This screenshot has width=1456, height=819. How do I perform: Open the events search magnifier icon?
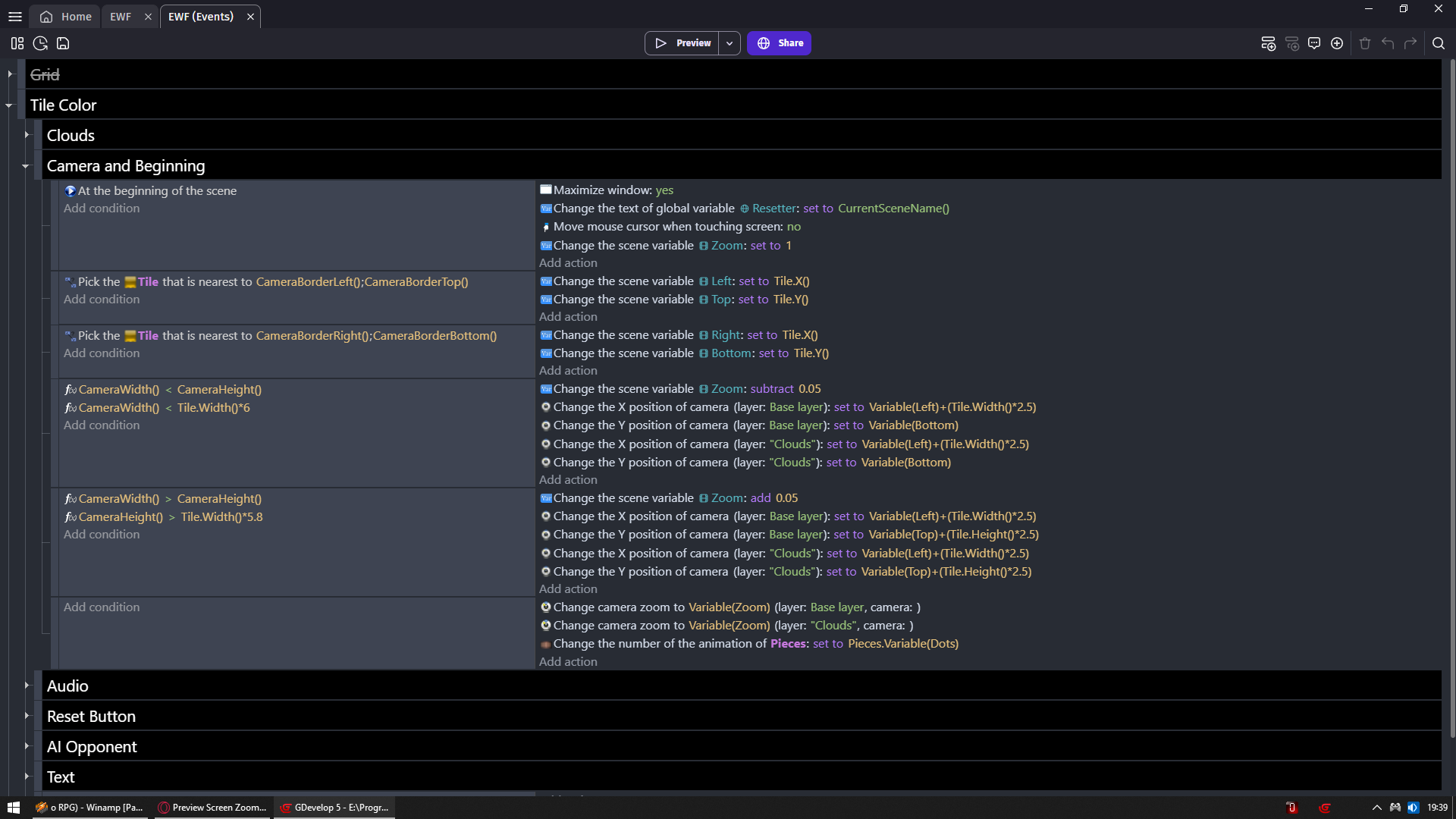(1439, 43)
